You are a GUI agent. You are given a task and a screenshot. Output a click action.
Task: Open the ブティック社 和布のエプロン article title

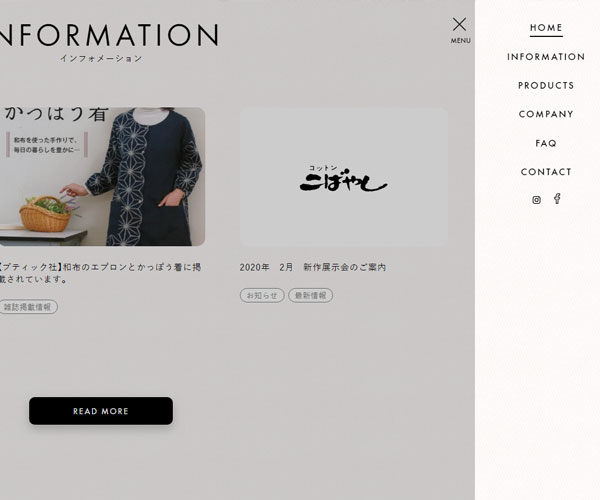[x=100, y=273]
